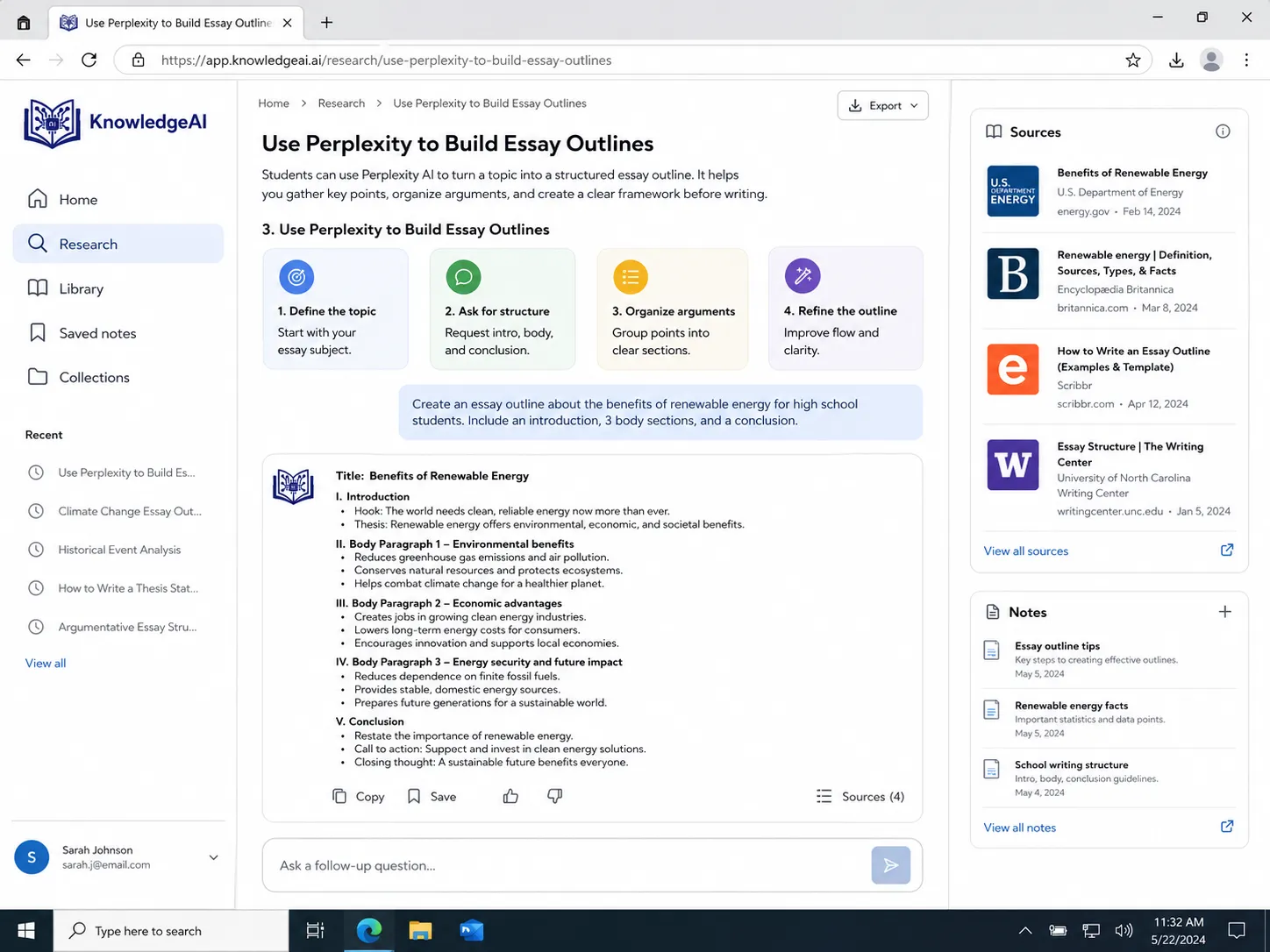Go to Saved notes
This screenshot has height=952, width=1270.
(118, 333)
